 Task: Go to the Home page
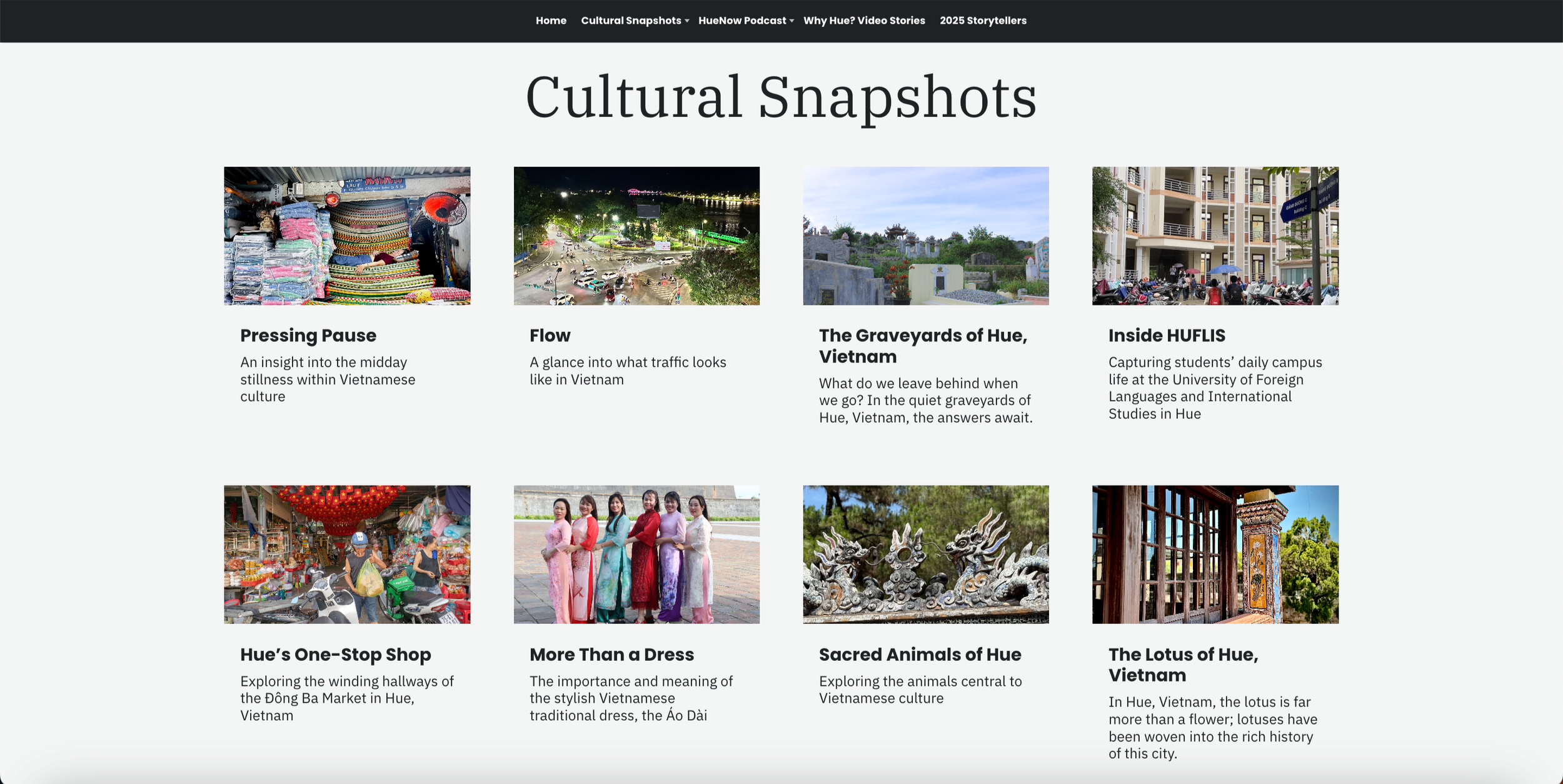click(x=551, y=21)
